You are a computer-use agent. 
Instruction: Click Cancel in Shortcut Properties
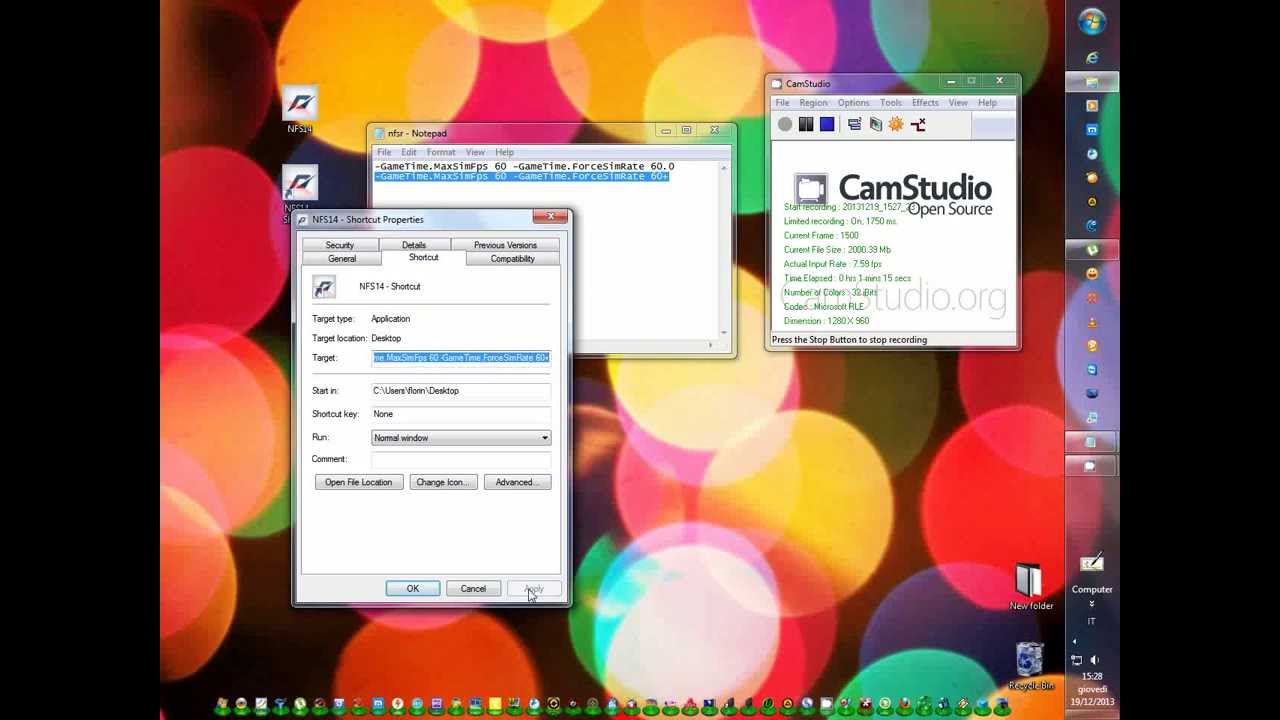[x=473, y=589]
